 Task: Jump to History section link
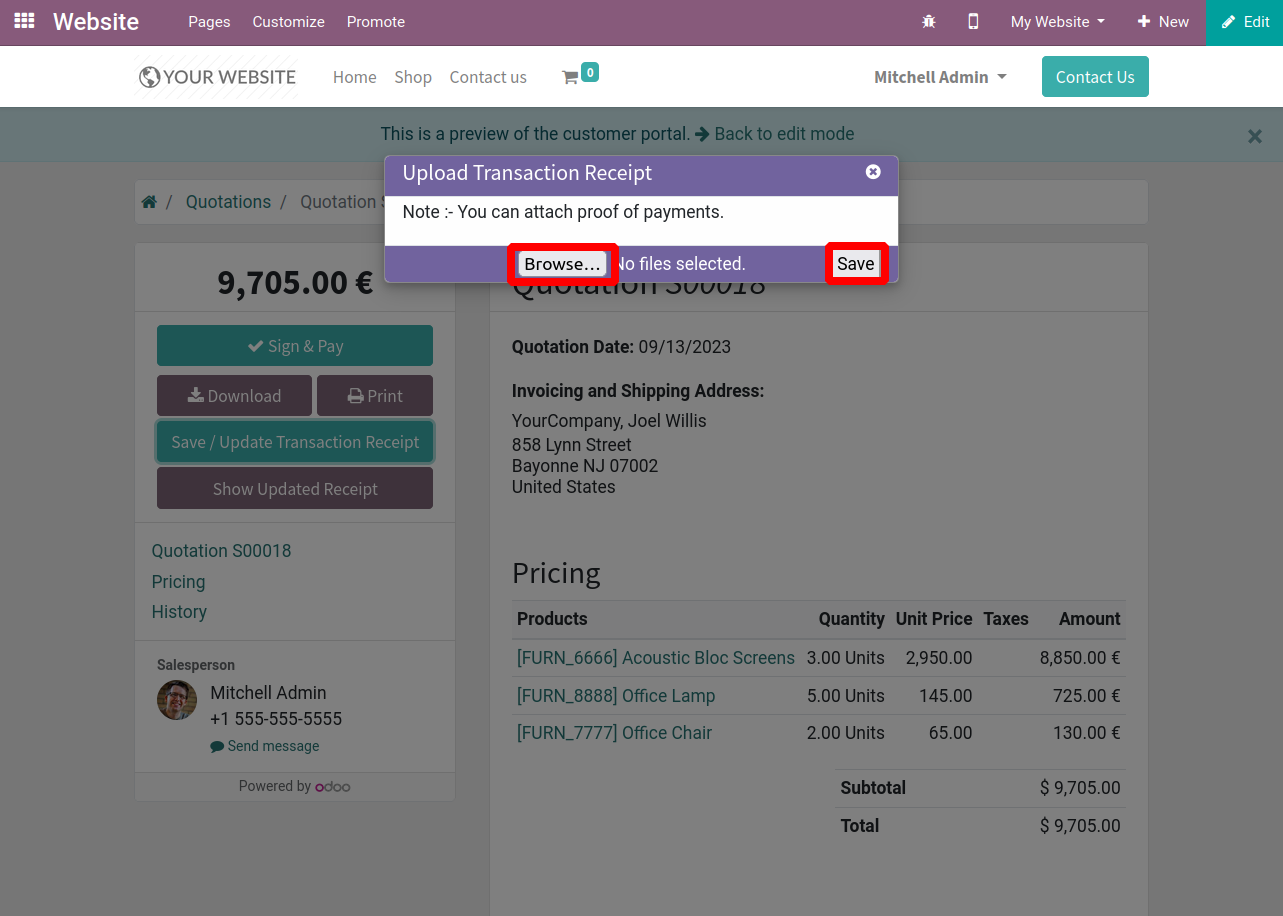pos(179,612)
